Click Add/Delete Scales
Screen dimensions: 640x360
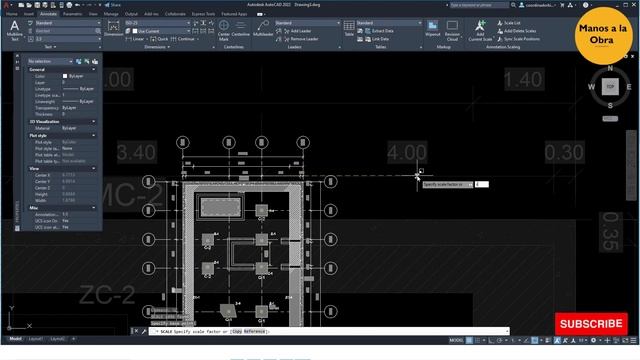pyautogui.click(x=516, y=31)
